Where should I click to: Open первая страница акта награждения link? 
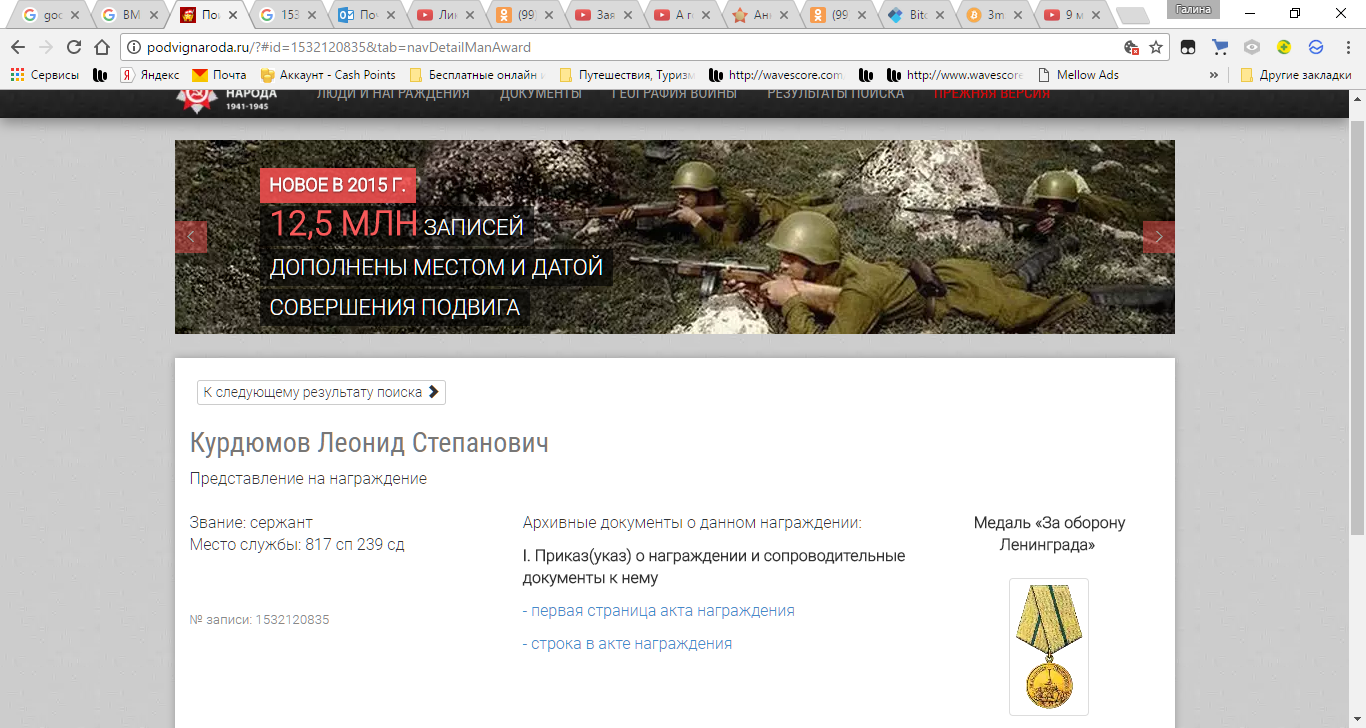(x=658, y=611)
